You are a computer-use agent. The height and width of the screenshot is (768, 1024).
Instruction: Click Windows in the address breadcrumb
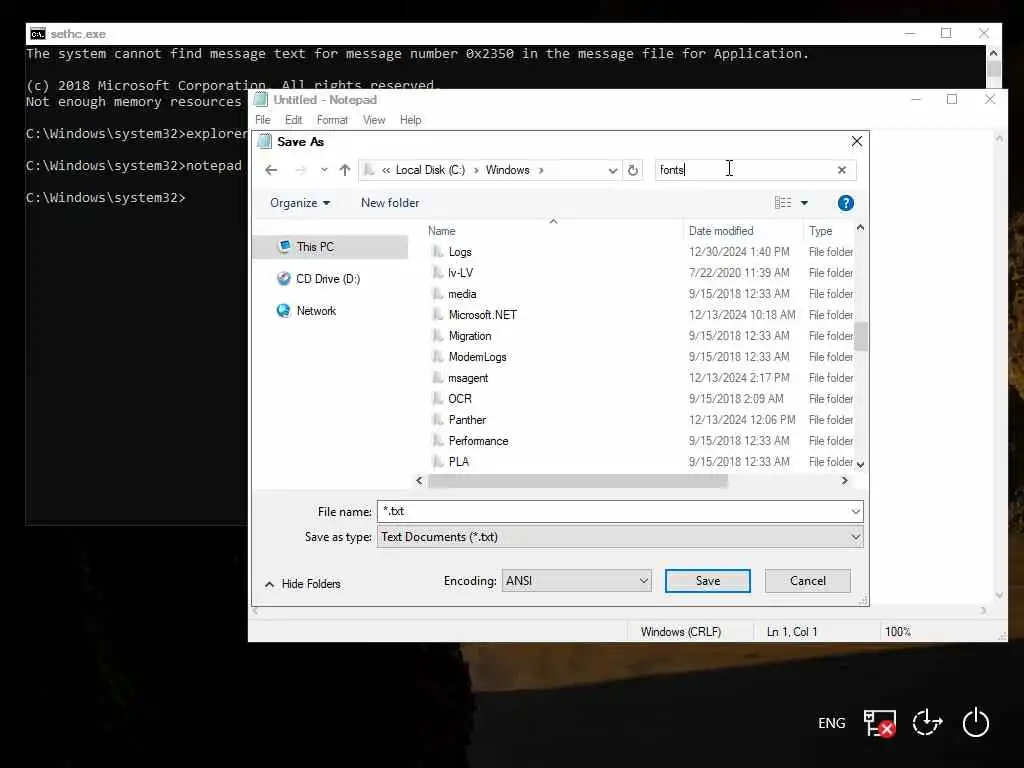coord(507,170)
